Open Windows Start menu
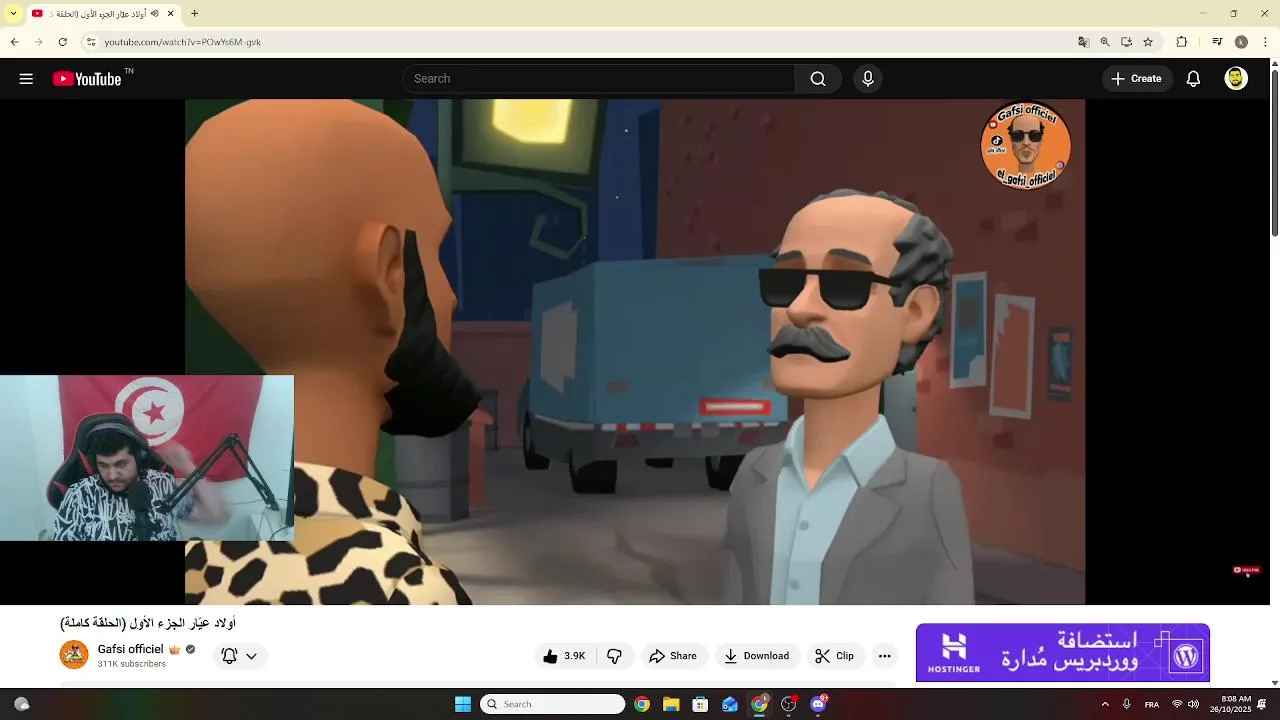This screenshot has width=1280, height=720. tap(463, 704)
